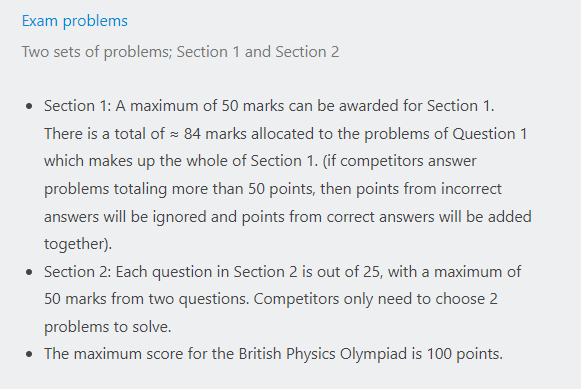Click the line 'Section 2: Each question in Section 2'

pyautogui.click(x=282, y=272)
